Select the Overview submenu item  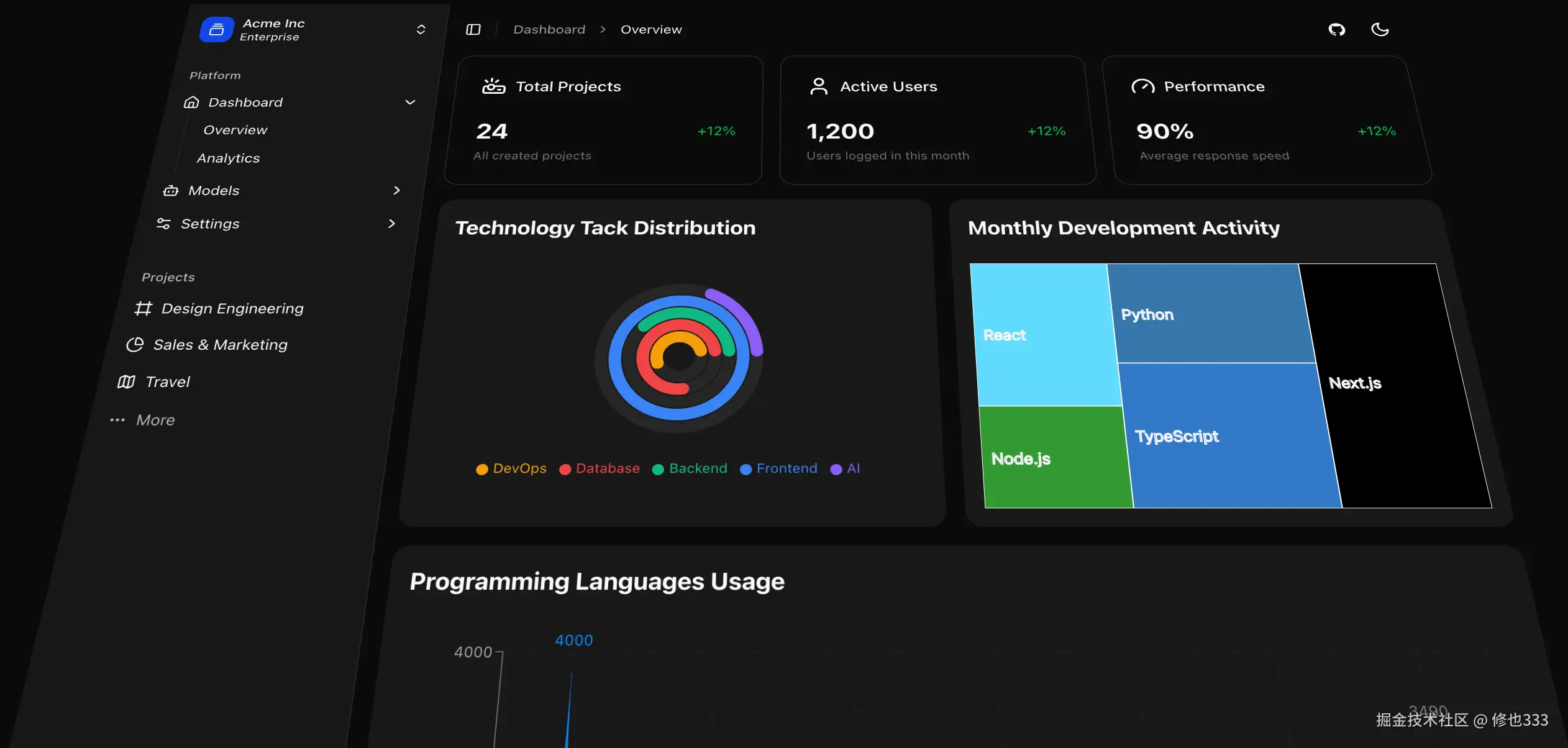235,130
